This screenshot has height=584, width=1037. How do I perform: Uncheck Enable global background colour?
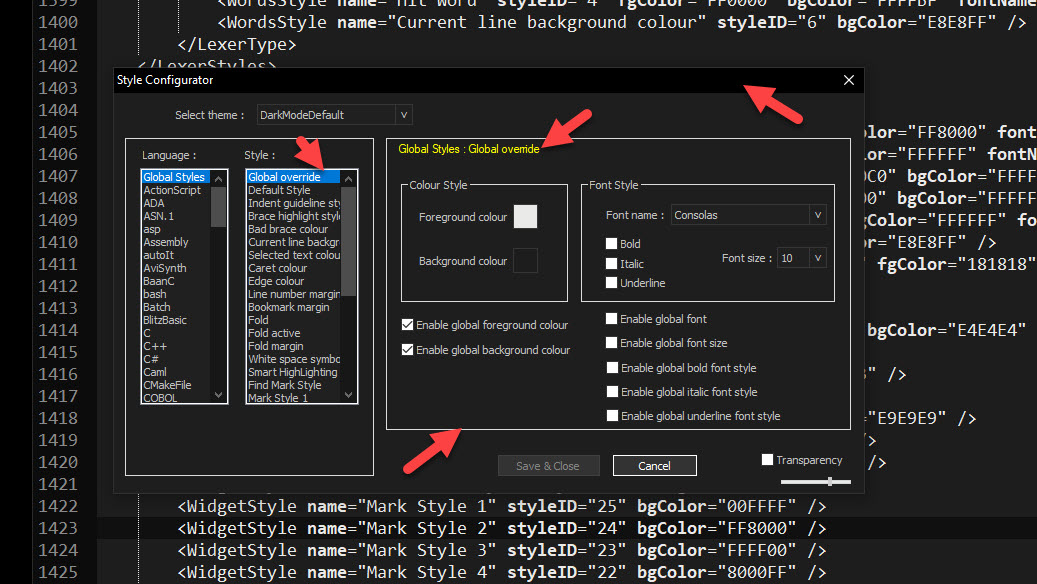[405, 349]
